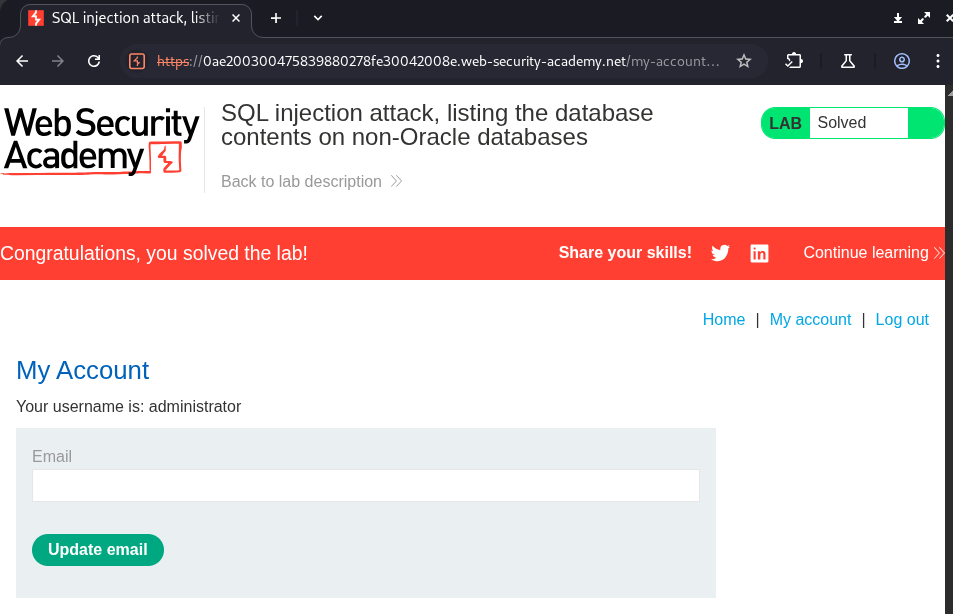
Task: Click the fullscreen expand arrows icon
Action: tap(924, 18)
